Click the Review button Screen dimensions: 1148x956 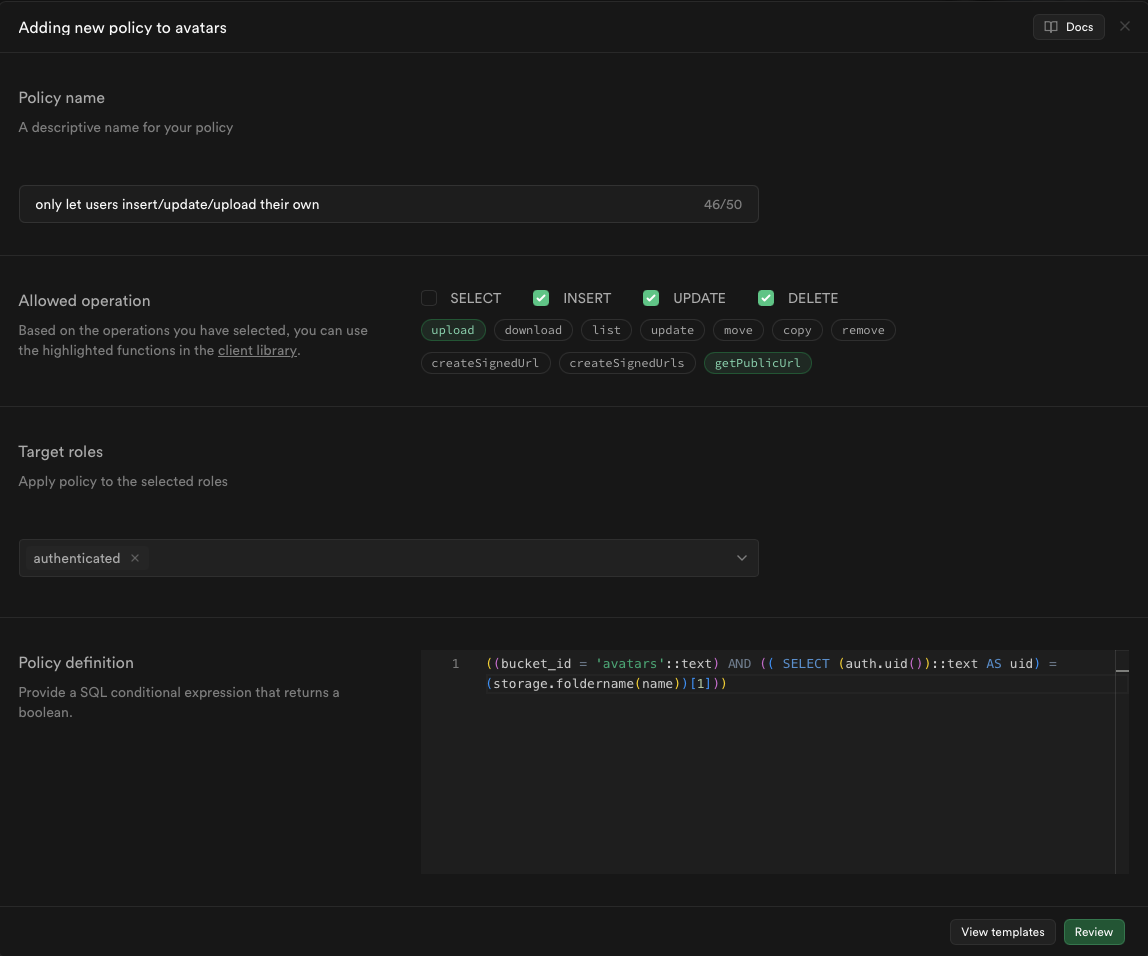point(1093,931)
